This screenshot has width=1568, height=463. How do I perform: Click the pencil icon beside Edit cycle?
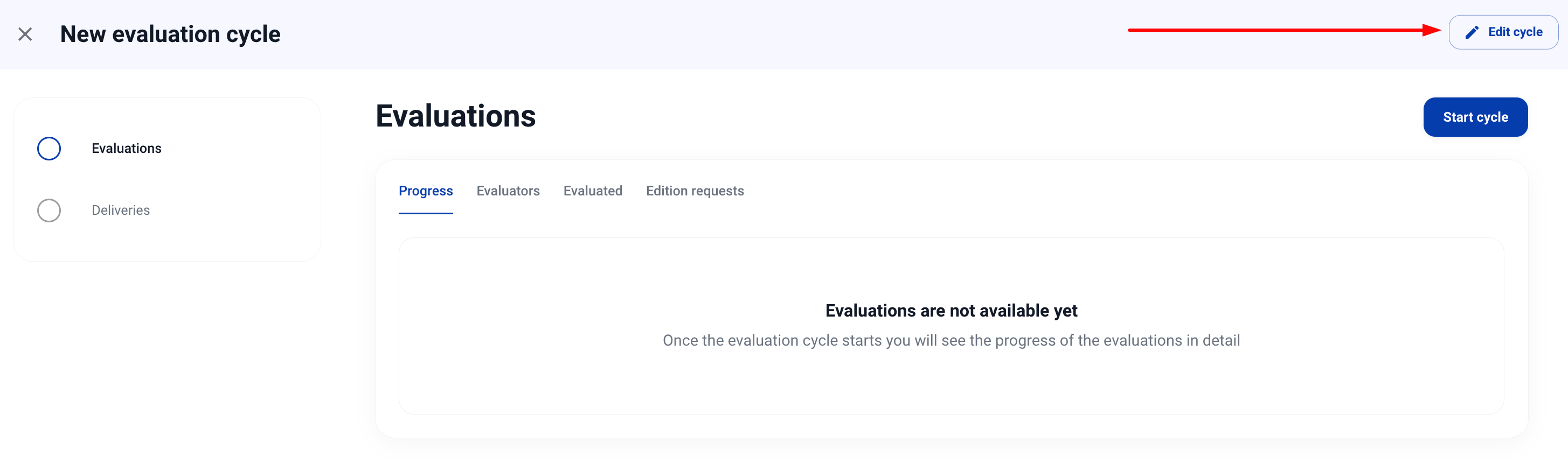1471,32
